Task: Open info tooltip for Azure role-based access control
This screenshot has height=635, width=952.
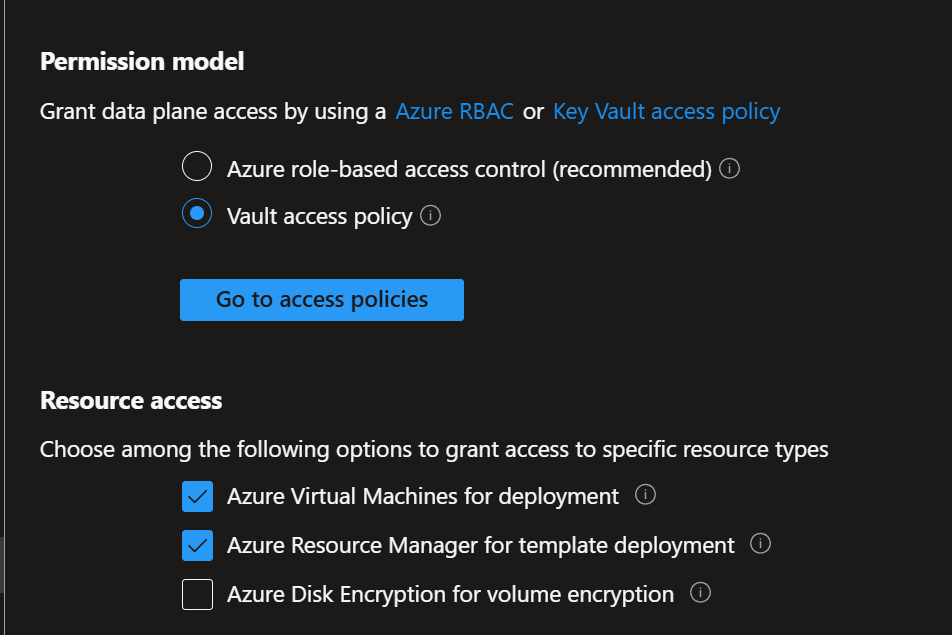Action: [x=730, y=168]
